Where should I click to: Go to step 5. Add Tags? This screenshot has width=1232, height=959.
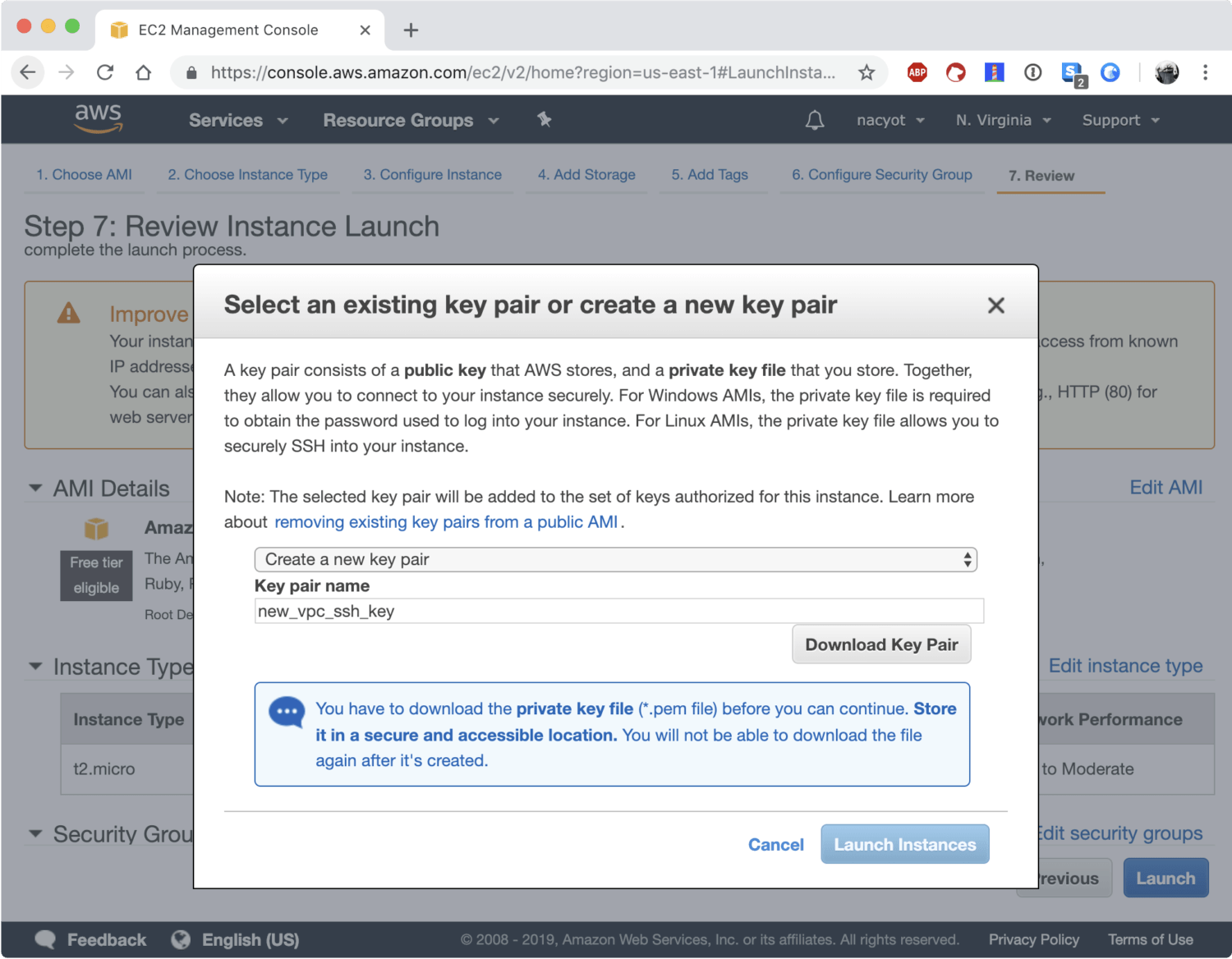click(x=710, y=175)
